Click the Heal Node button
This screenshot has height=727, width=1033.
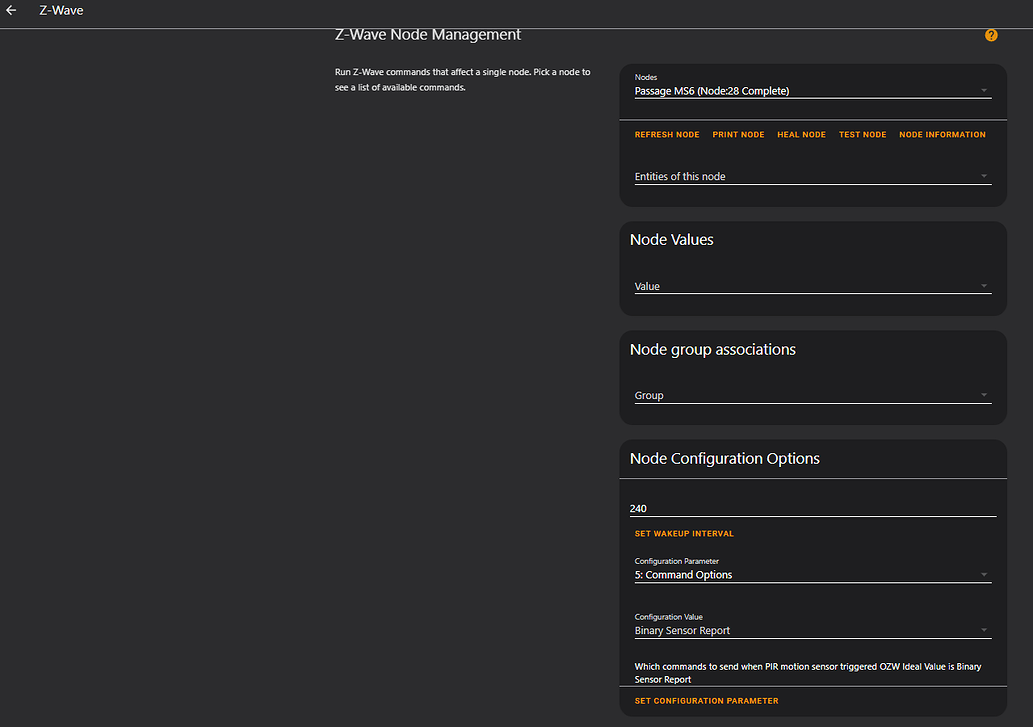(801, 135)
